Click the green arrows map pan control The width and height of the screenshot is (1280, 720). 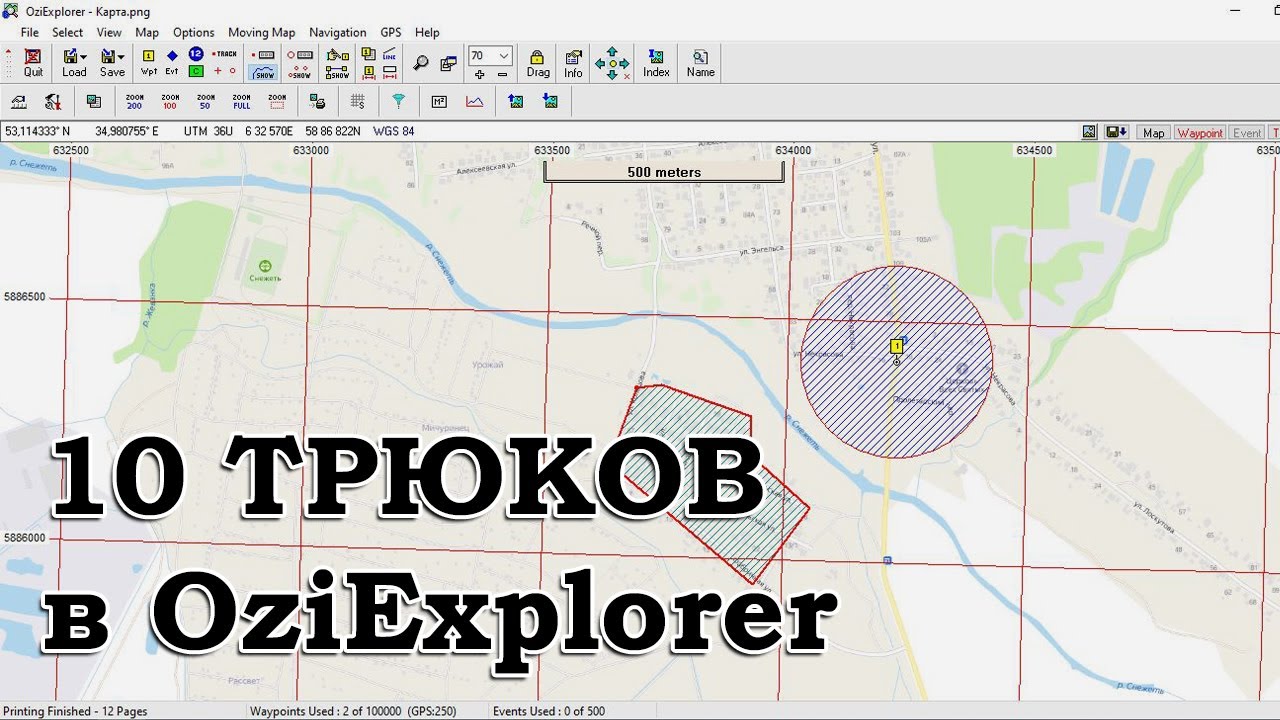tap(612, 63)
